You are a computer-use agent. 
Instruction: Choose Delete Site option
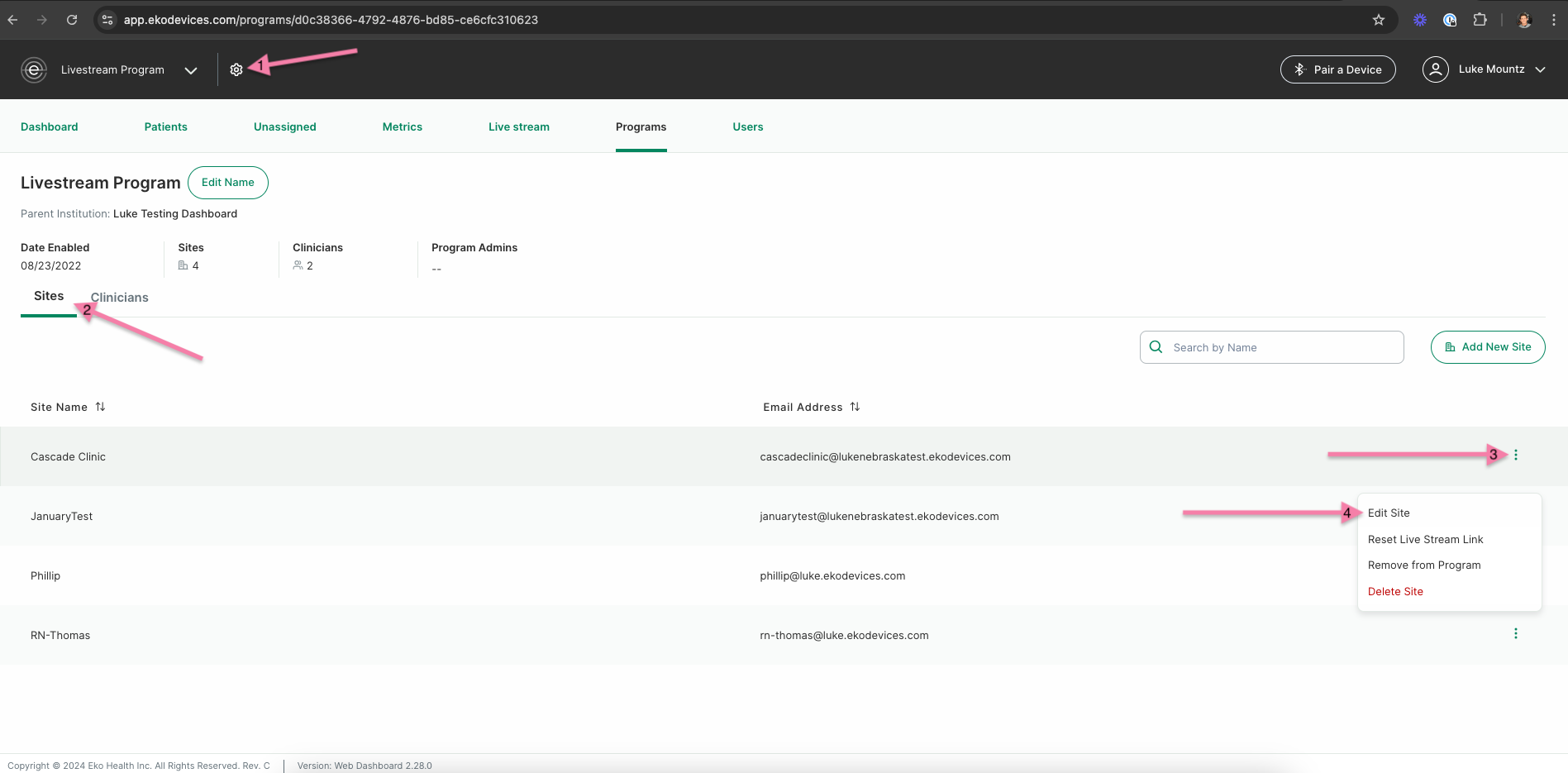point(1395,591)
